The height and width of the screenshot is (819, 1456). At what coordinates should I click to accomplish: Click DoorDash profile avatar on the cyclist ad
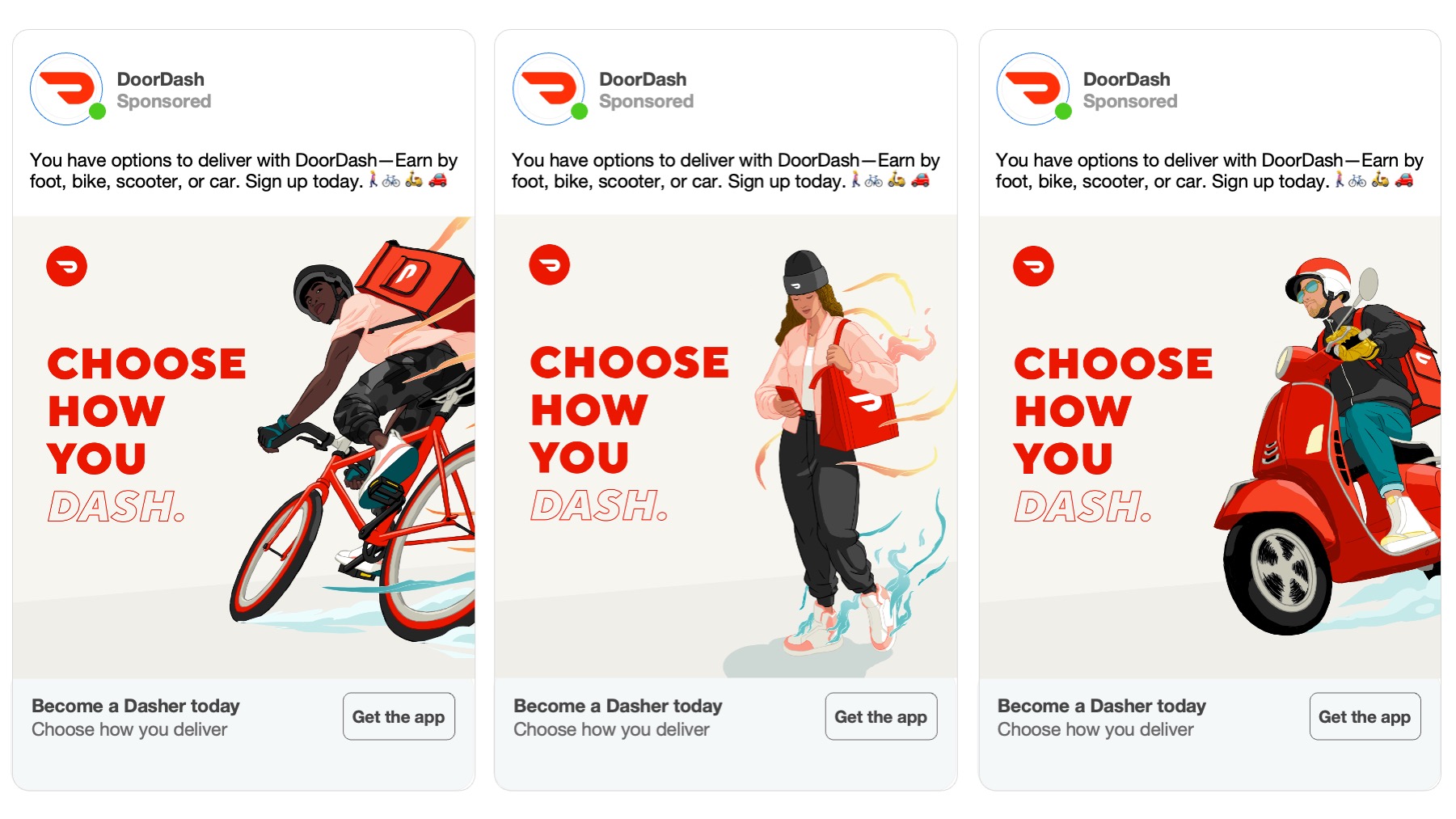point(66,89)
